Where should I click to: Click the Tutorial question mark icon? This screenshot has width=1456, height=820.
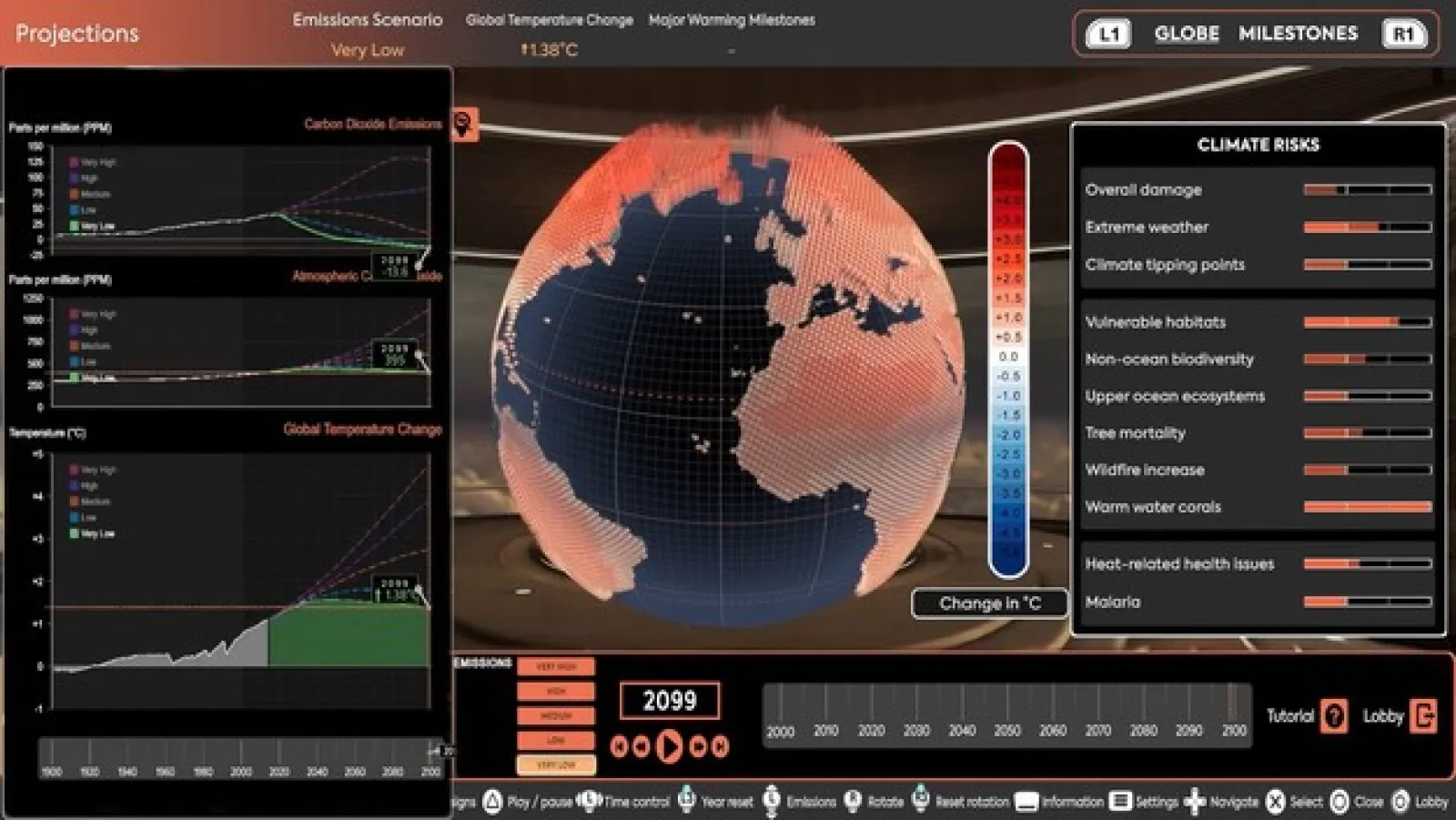[1334, 715]
